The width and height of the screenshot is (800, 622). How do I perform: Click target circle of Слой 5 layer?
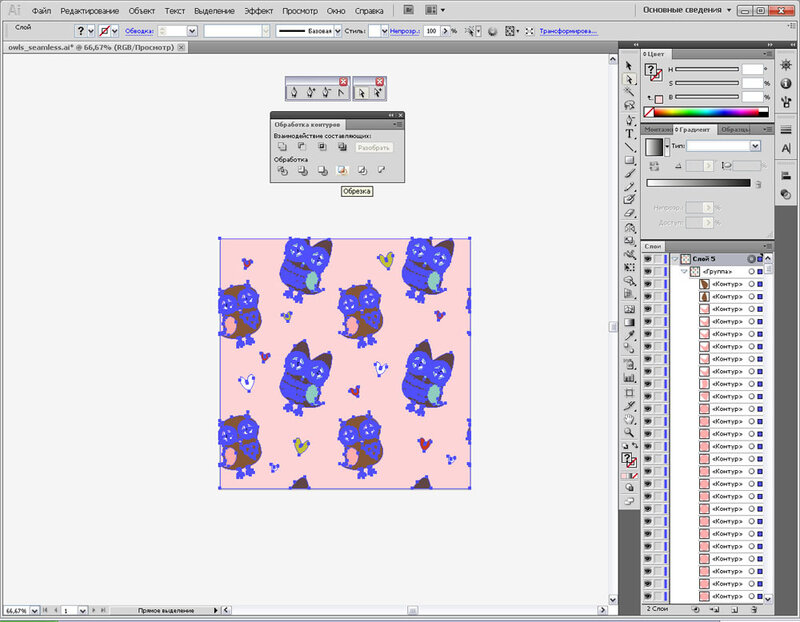(x=750, y=258)
